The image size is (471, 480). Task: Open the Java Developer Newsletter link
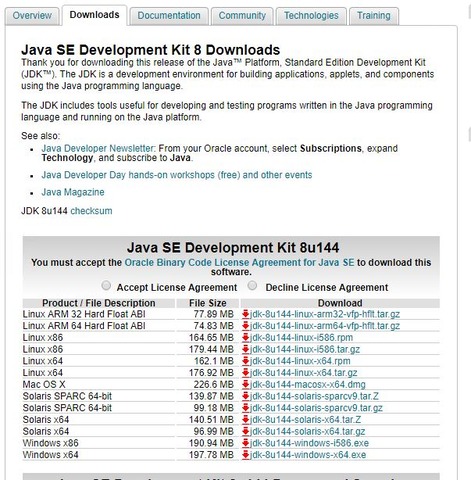click(x=98, y=148)
